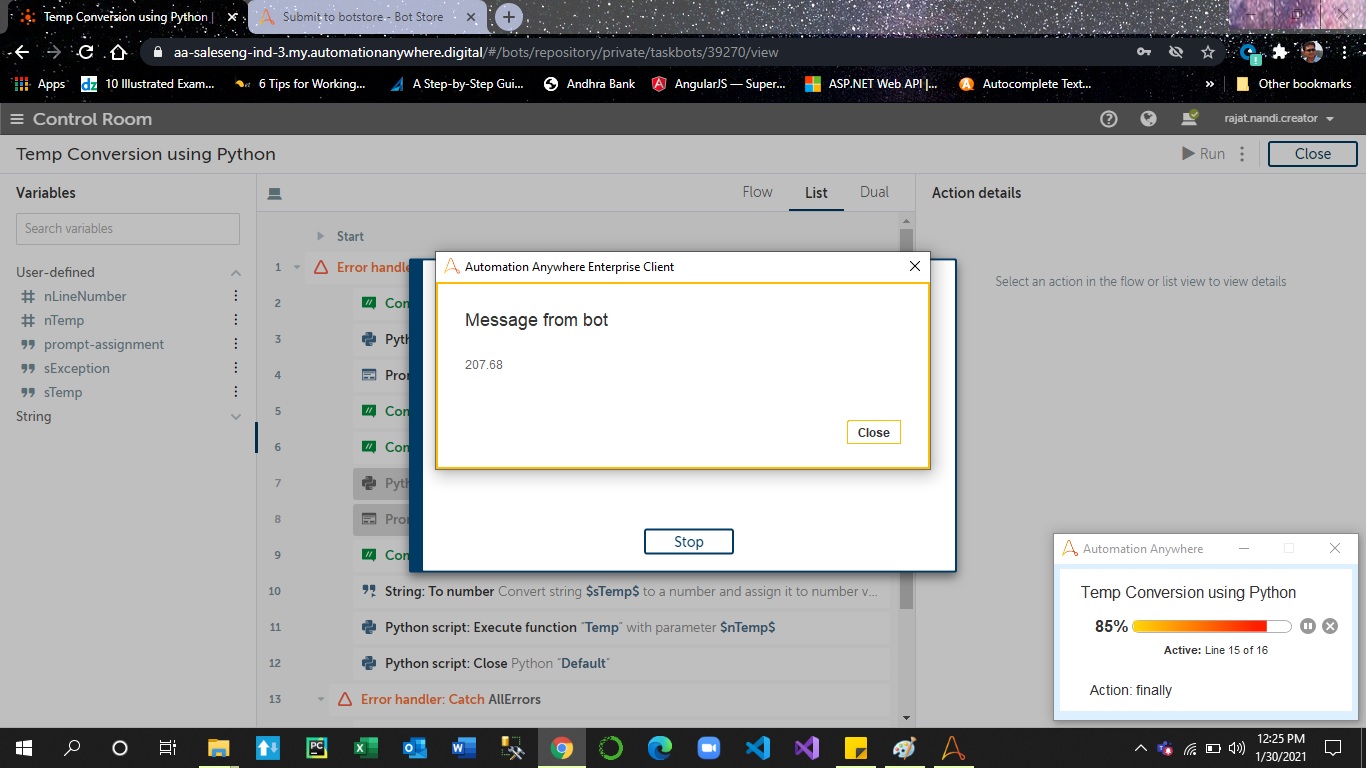Go back to the previous page
Screen dimensions: 1366x768
pos(22,52)
